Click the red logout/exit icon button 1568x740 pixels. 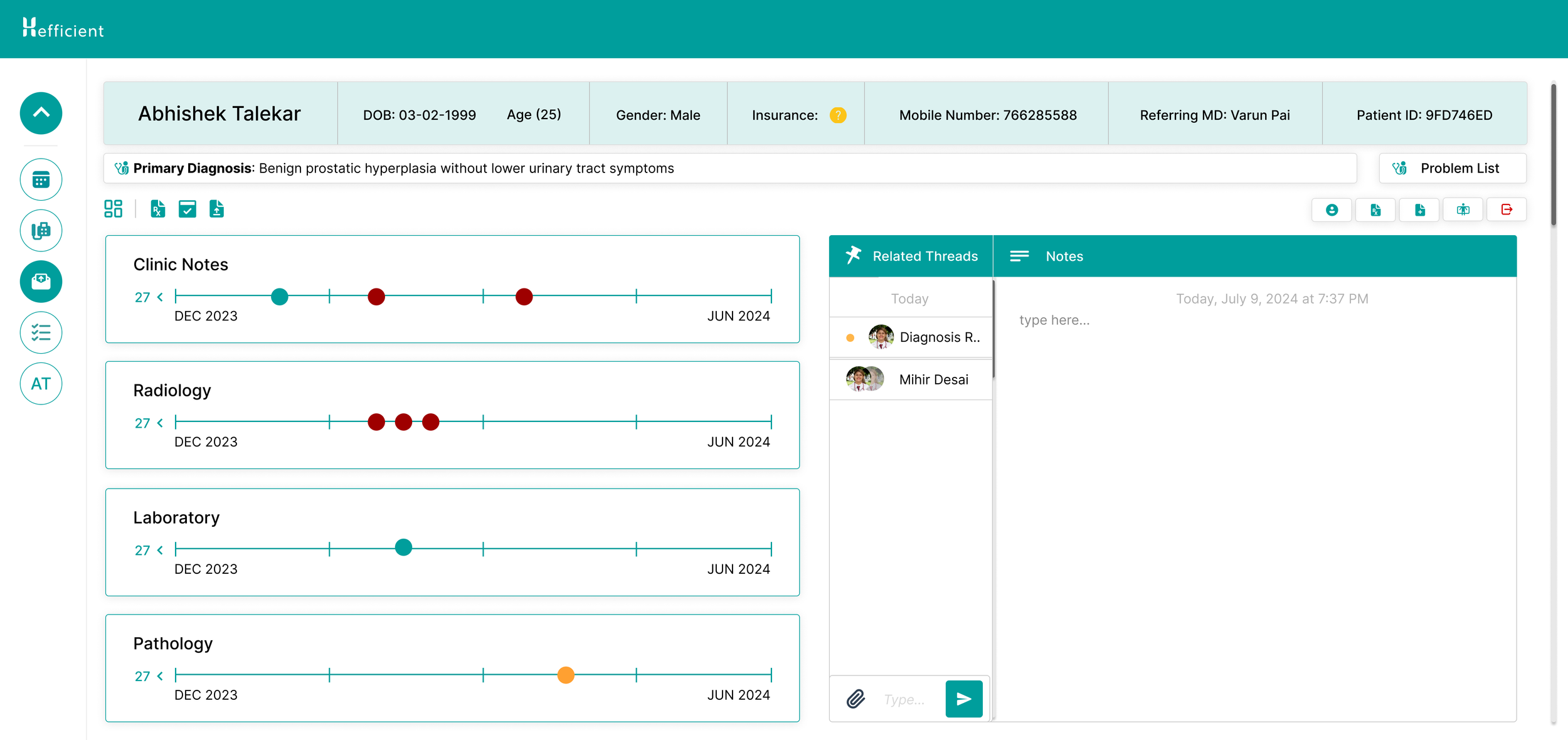pos(1507,209)
